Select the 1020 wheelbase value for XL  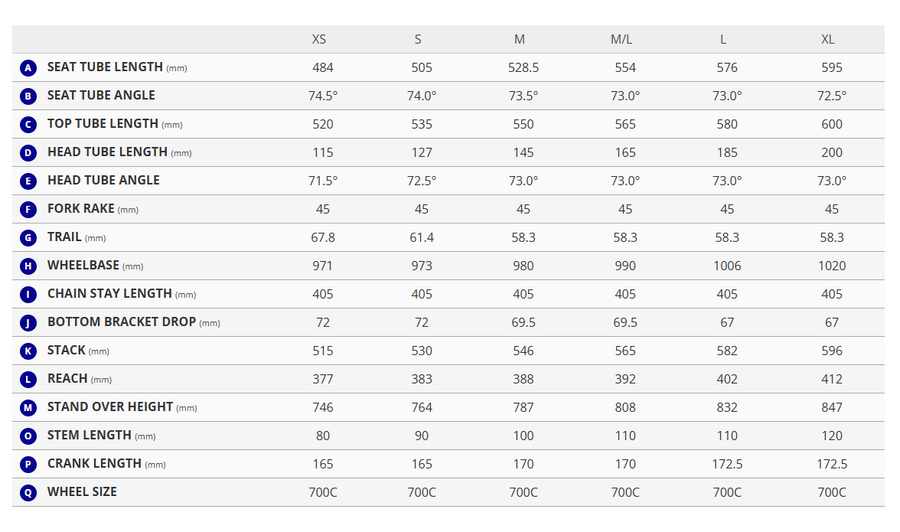click(x=832, y=266)
